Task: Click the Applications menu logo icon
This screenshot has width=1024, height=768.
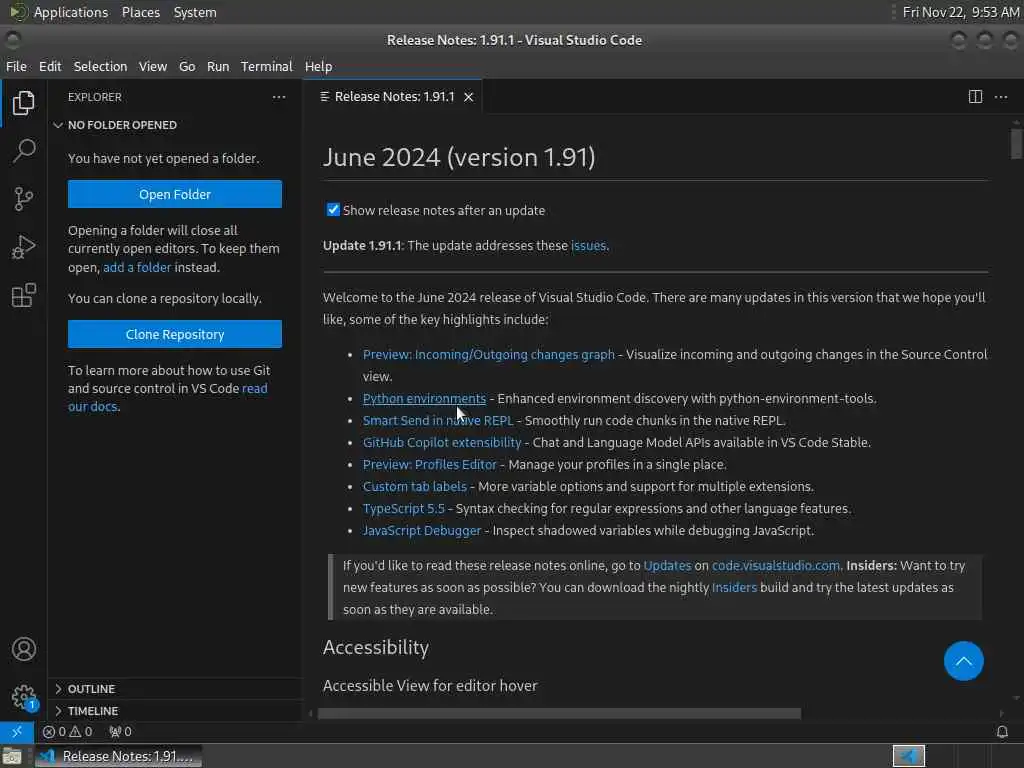Action: (x=18, y=12)
